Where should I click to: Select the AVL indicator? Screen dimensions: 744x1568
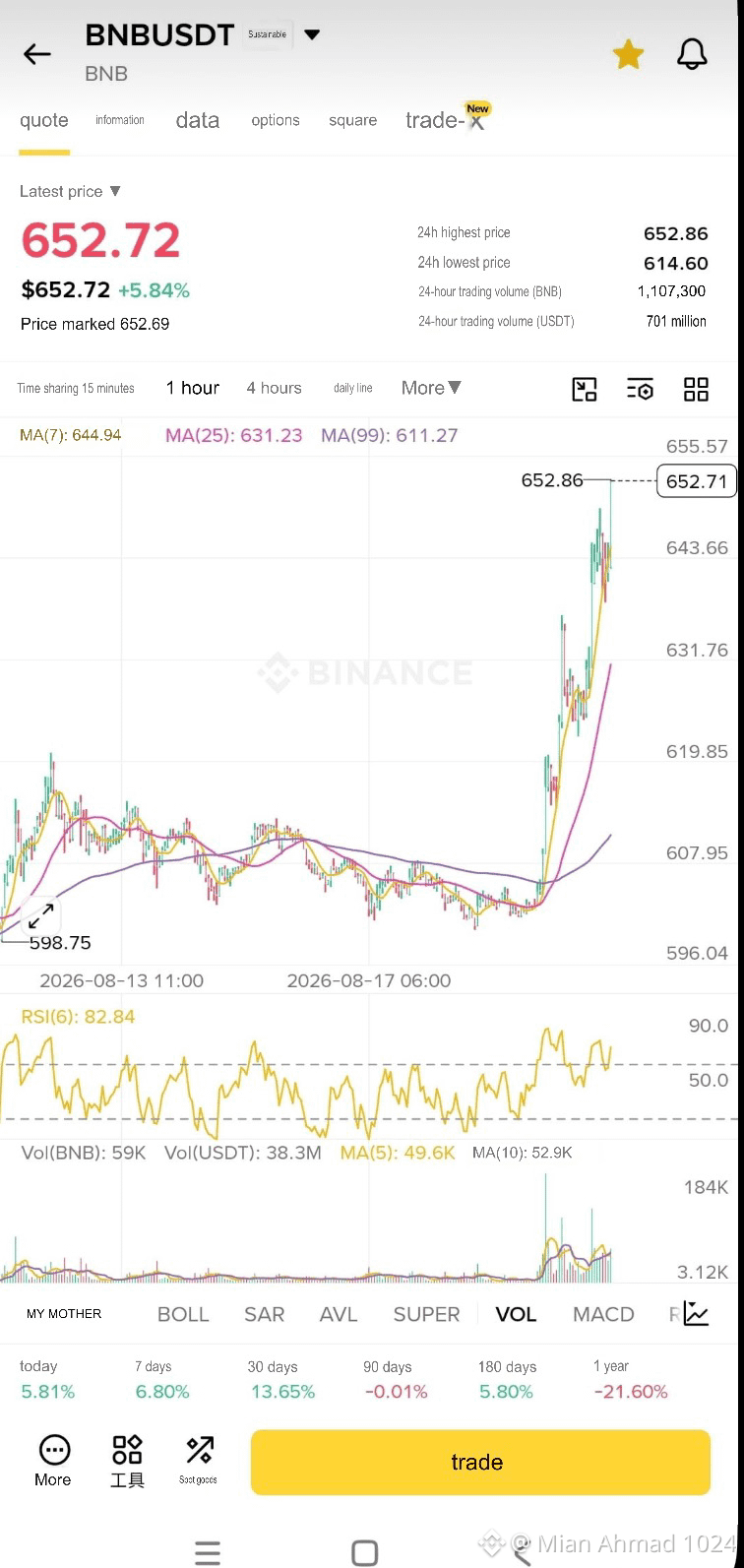pyautogui.click(x=339, y=1314)
